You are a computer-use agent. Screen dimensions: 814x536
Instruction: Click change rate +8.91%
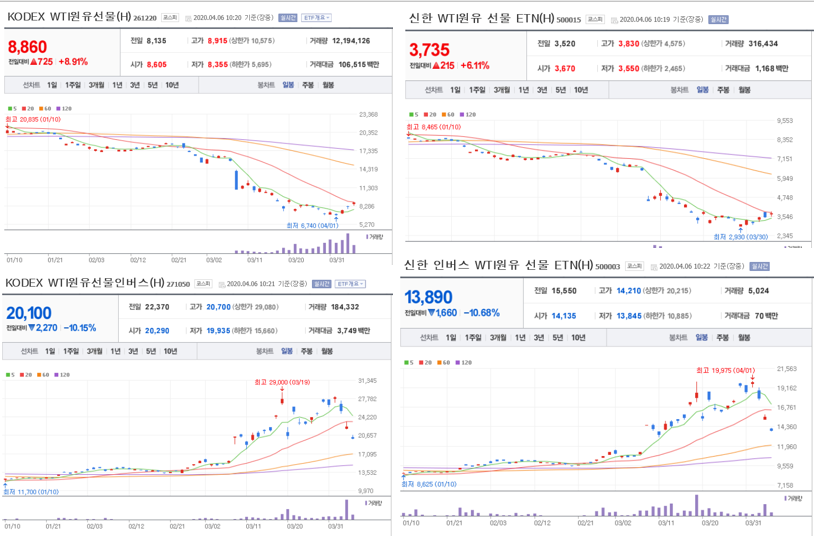pos(73,62)
